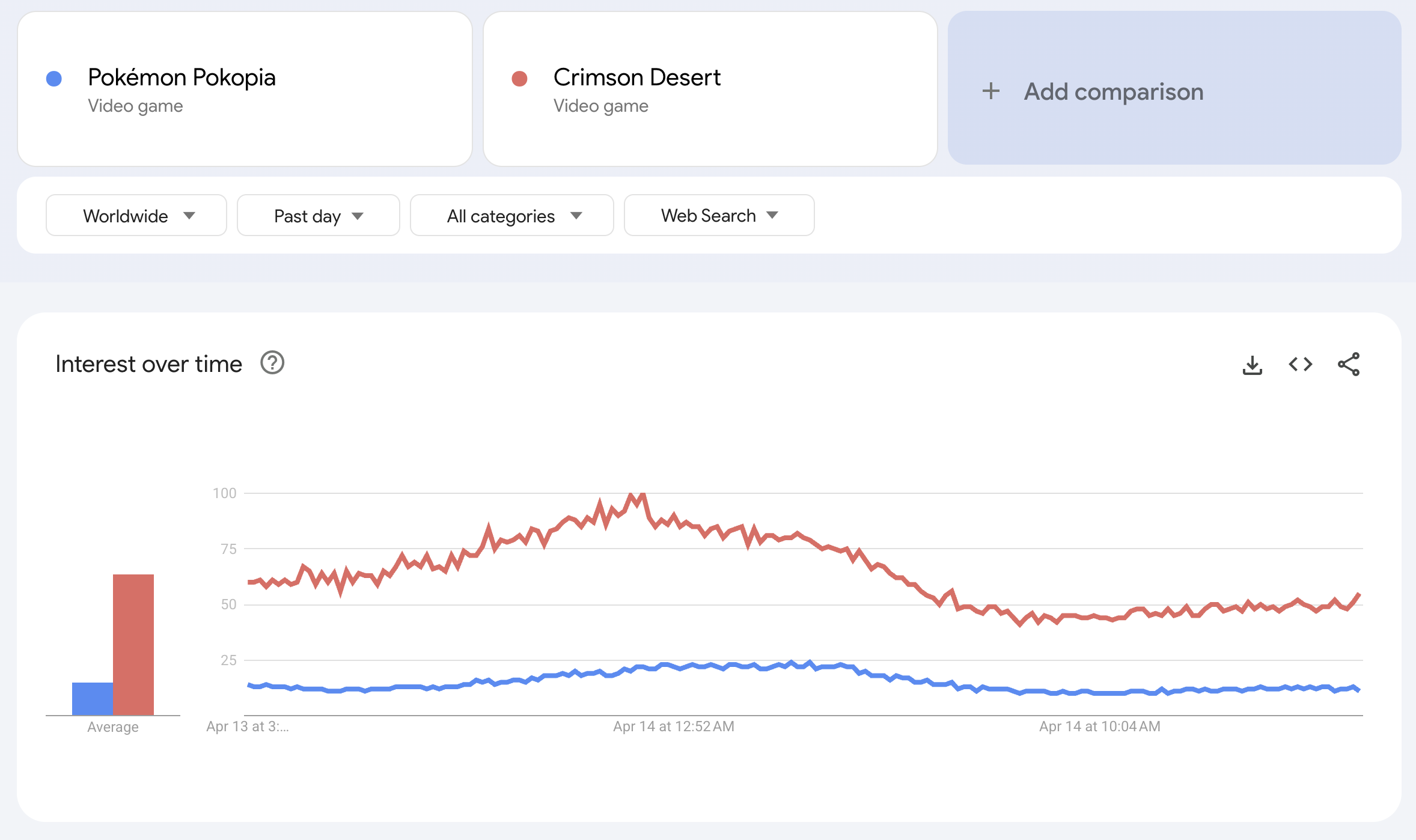Image resolution: width=1416 pixels, height=840 pixels.
Task: Open the Interest over time help icon
Action: 272,364
